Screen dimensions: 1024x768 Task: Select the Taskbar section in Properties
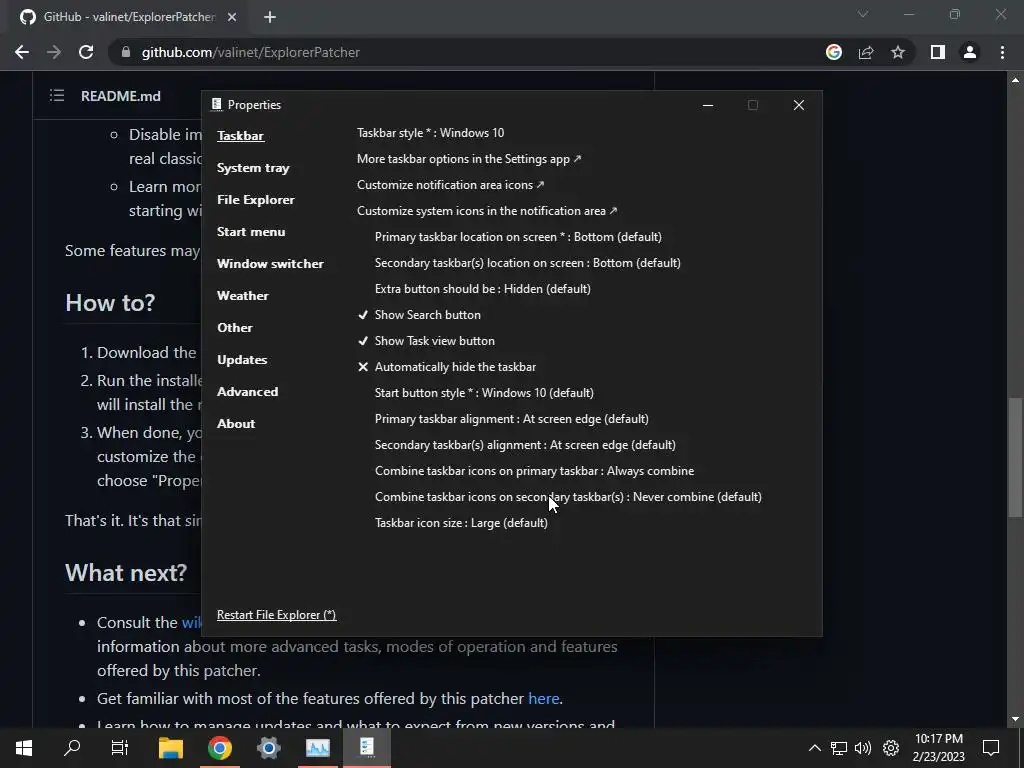240,136
